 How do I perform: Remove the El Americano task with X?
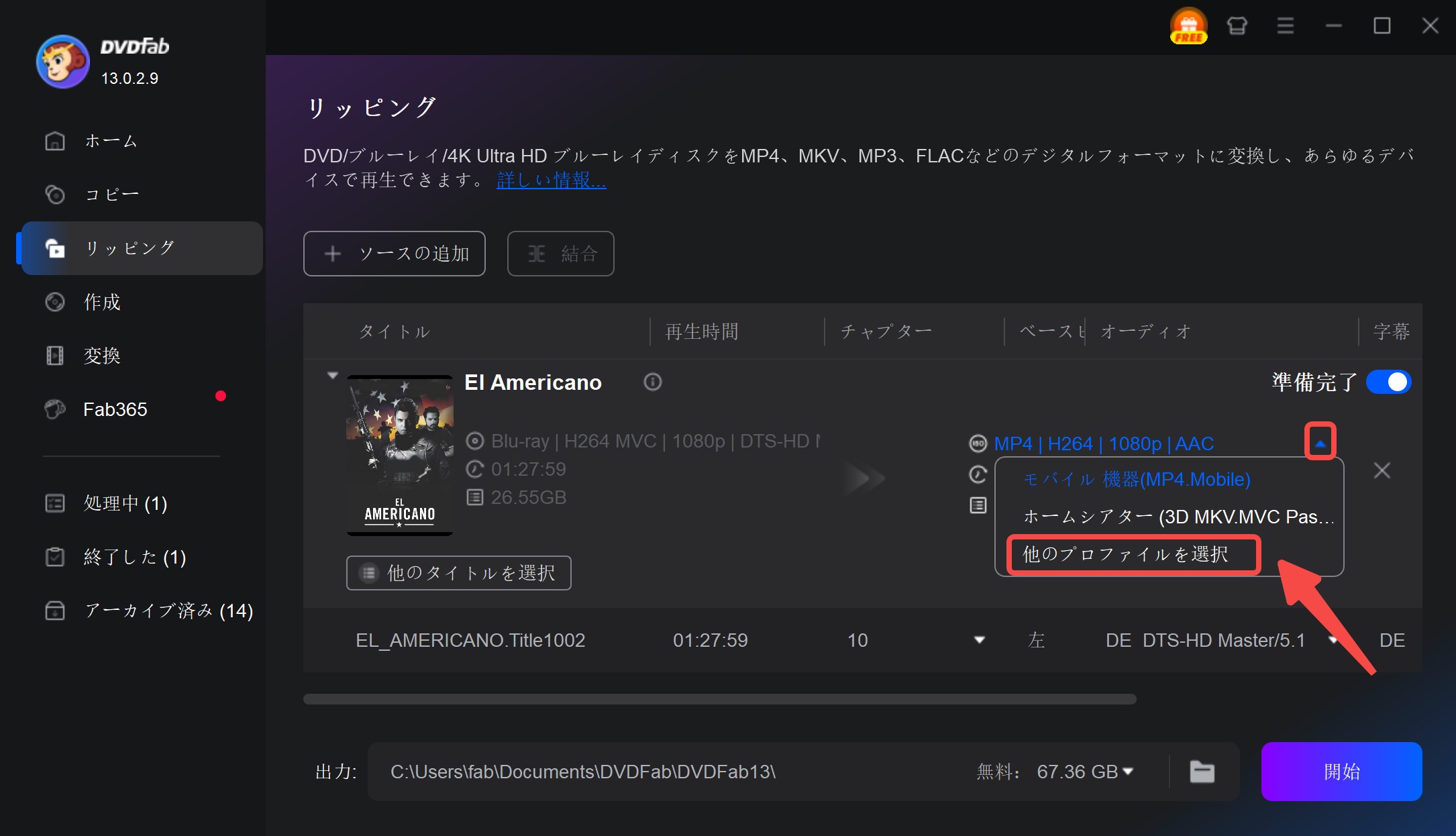pyautogui.click(x=1382, y=470)
